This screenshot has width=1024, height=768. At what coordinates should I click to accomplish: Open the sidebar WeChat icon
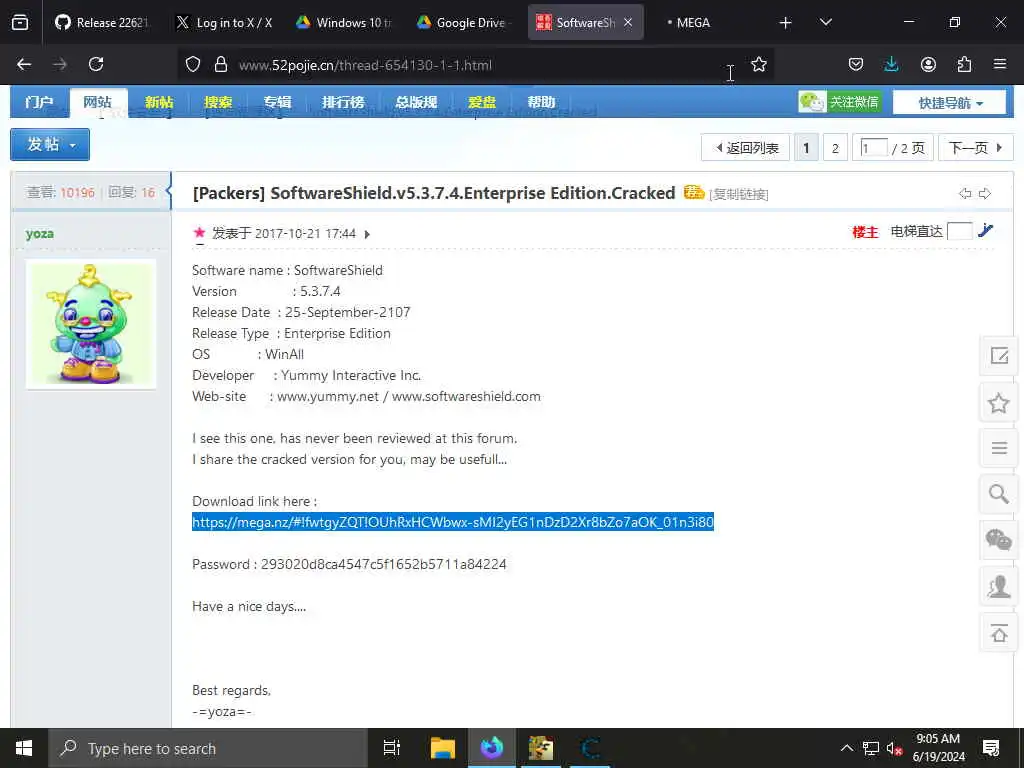[999, 540]
